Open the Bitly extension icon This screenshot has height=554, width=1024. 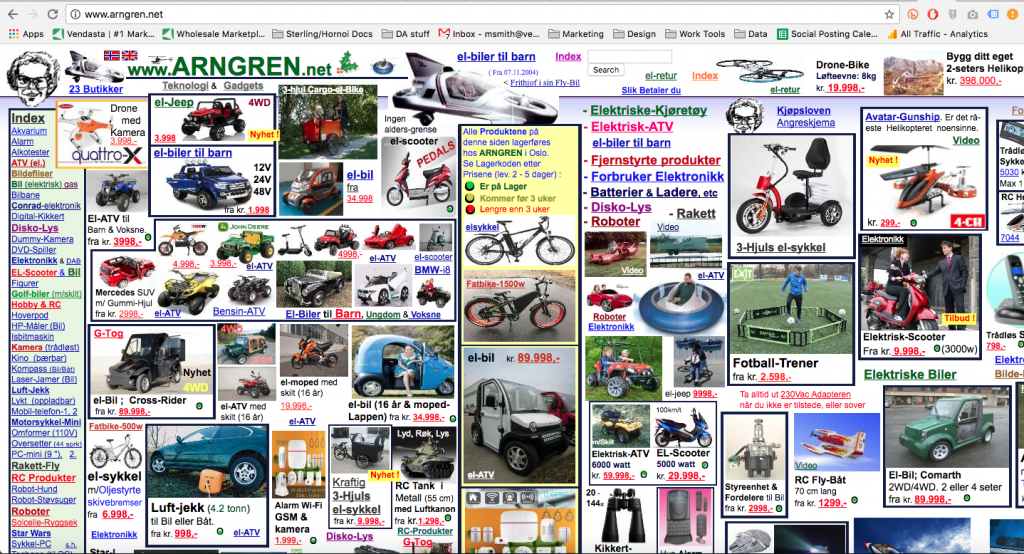(x=913, y=14)
